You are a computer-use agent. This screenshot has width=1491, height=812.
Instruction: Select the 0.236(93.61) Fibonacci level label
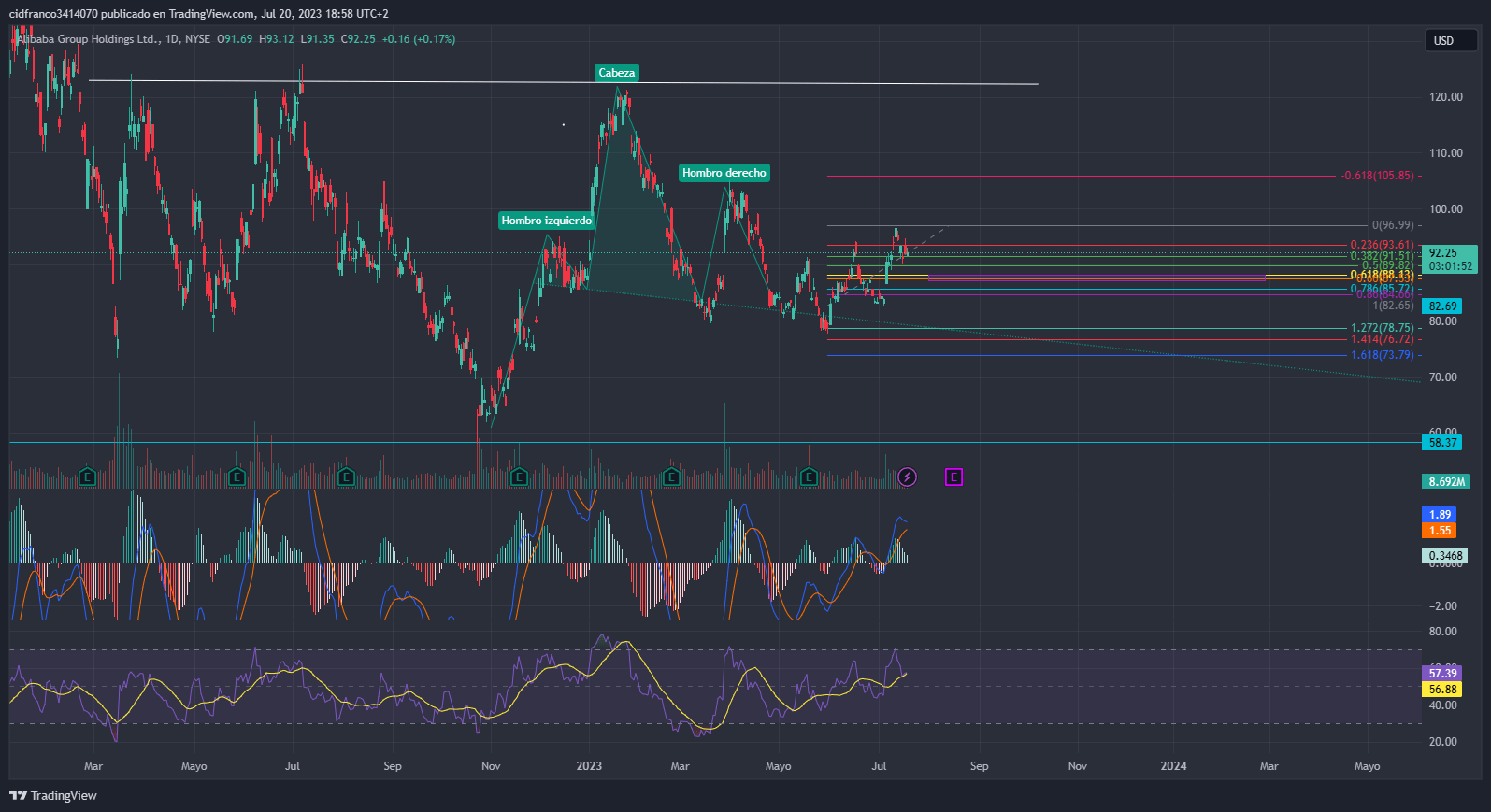click(1382, 245)
